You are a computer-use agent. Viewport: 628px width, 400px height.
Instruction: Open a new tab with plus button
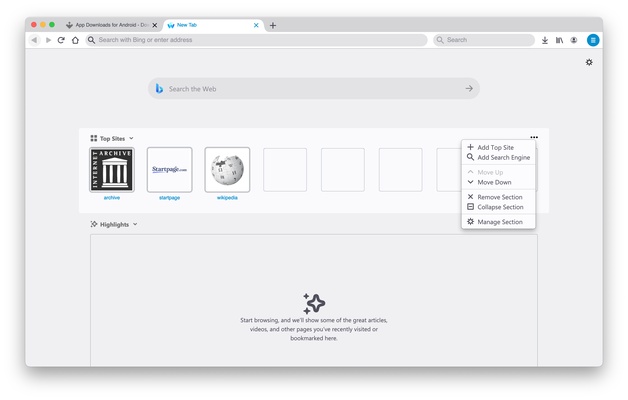[x=273, y=25]
